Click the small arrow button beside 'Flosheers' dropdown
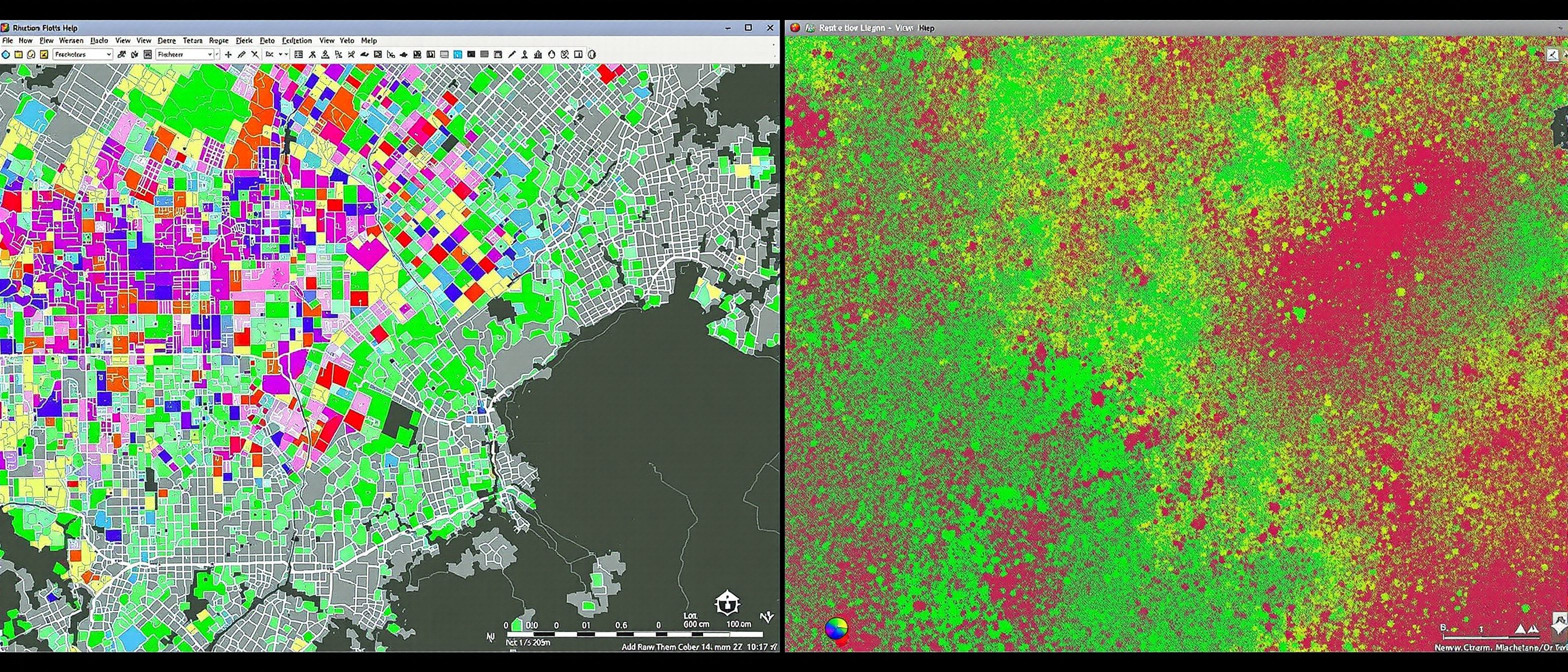The height and width of the screenshot is (672, 1568). 216,55
